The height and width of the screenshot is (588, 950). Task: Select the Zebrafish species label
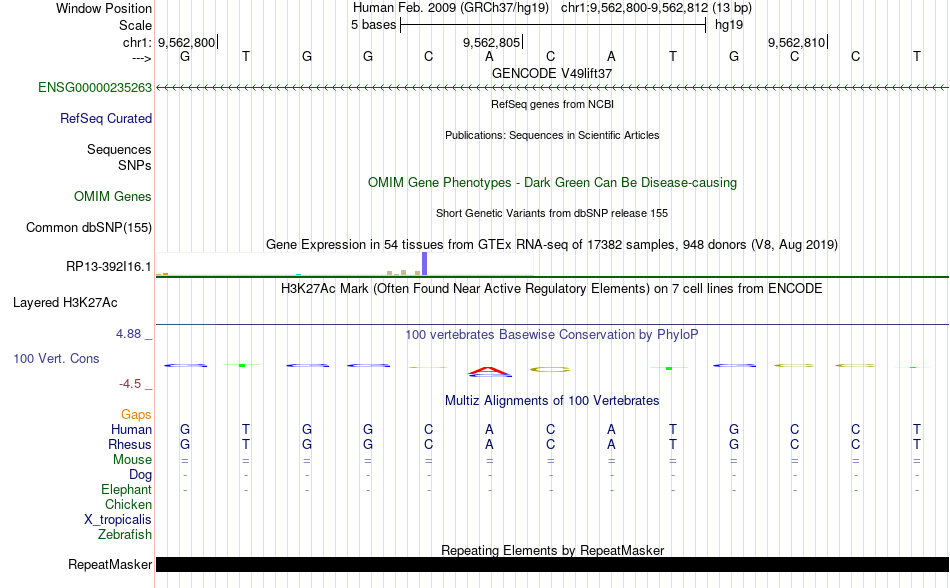pos(125,535)
